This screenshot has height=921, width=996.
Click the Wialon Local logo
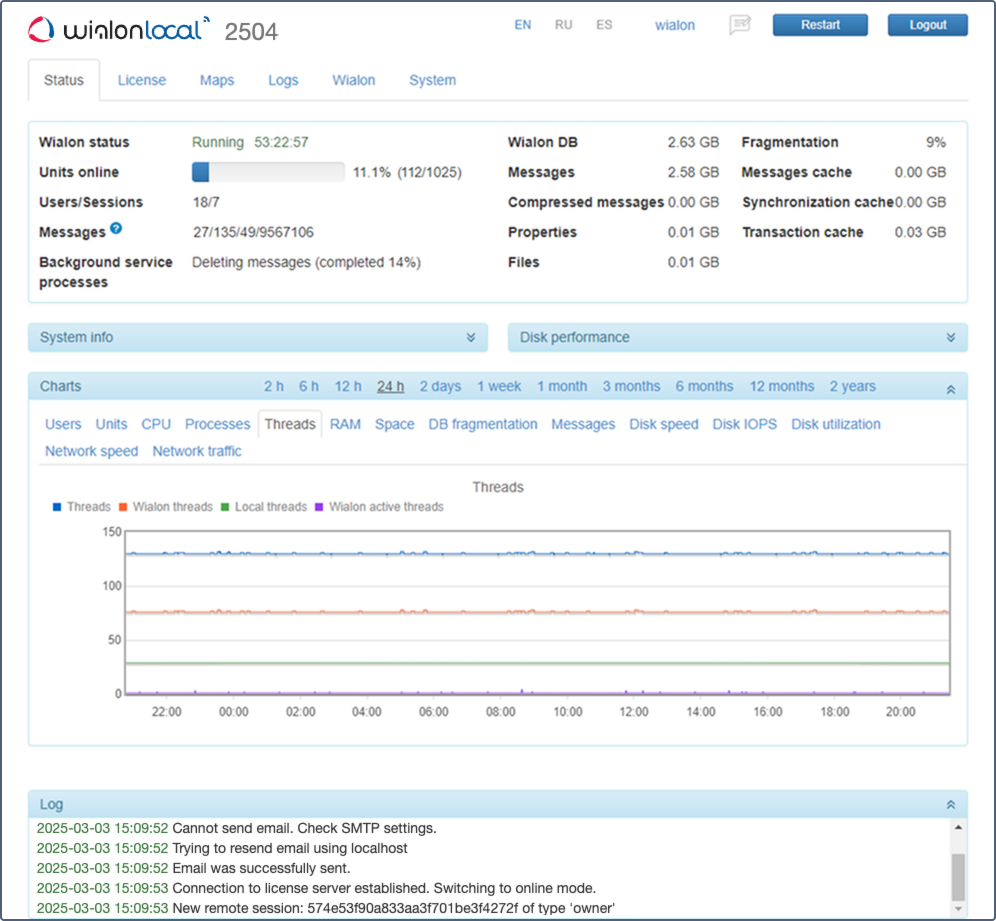pyautogui.click(x=118, y=29)
